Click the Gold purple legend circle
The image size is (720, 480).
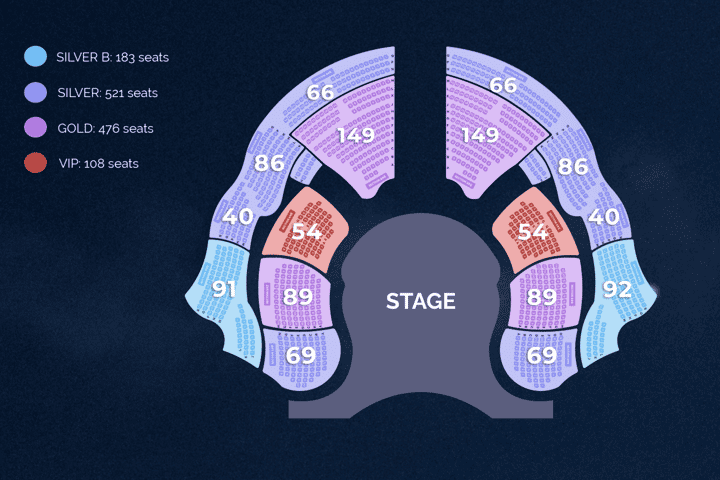point(35,128)
